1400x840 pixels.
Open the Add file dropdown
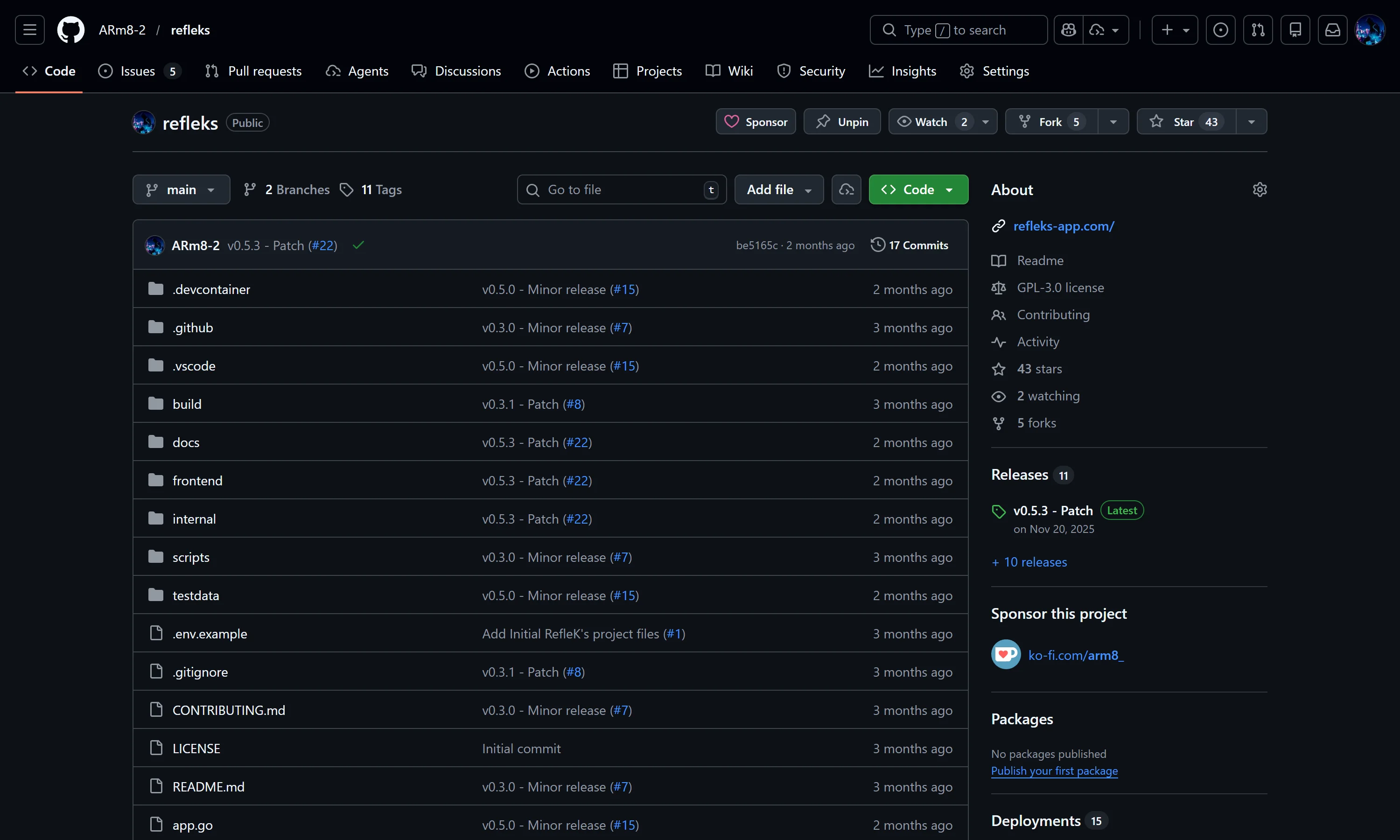tap(778, 189)
